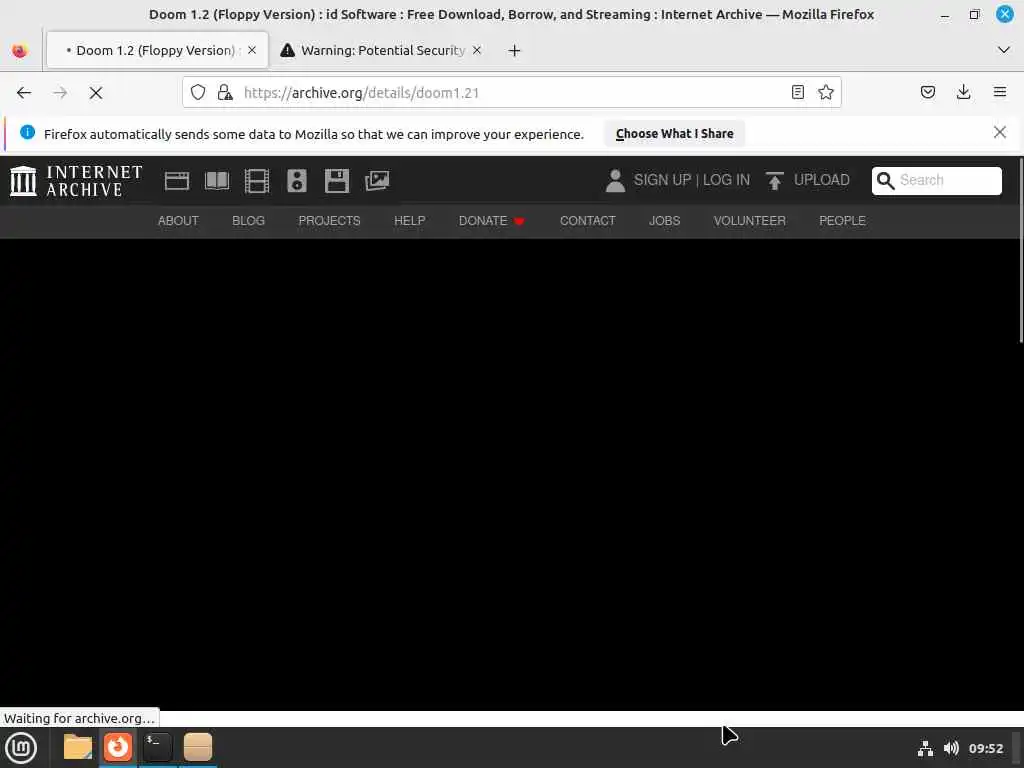Open the tracking protection shield icon
The height and width of the screenshot is (768, 1024).
tap(198, 92)
